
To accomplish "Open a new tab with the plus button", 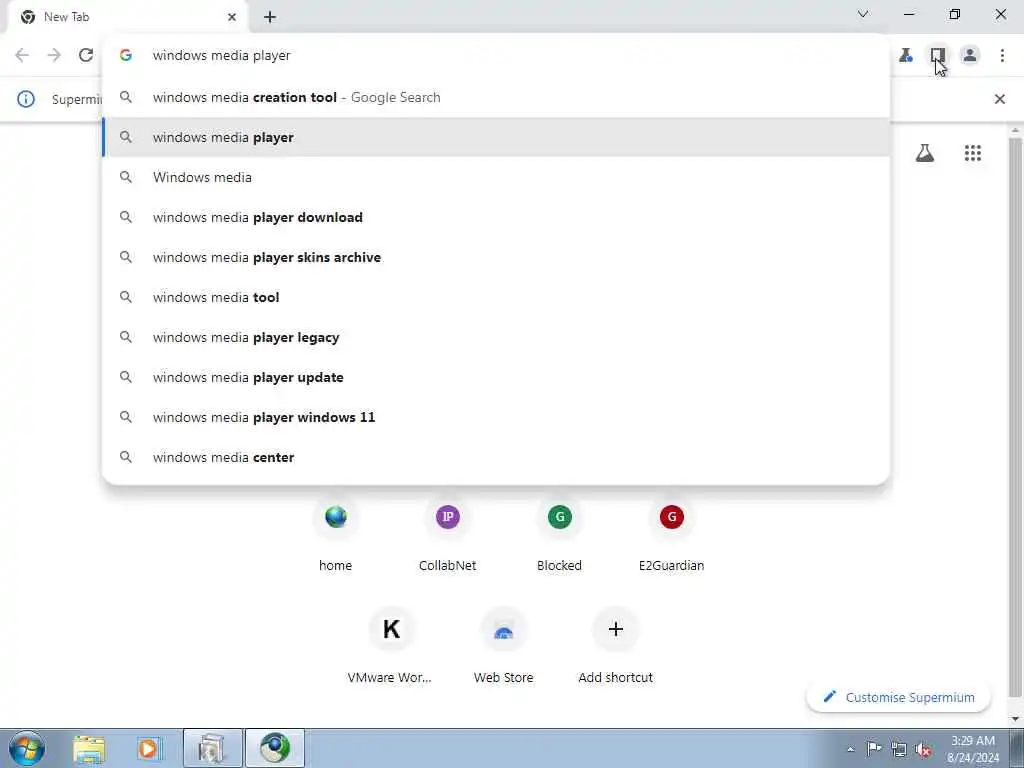I will (x=270, y=17).
